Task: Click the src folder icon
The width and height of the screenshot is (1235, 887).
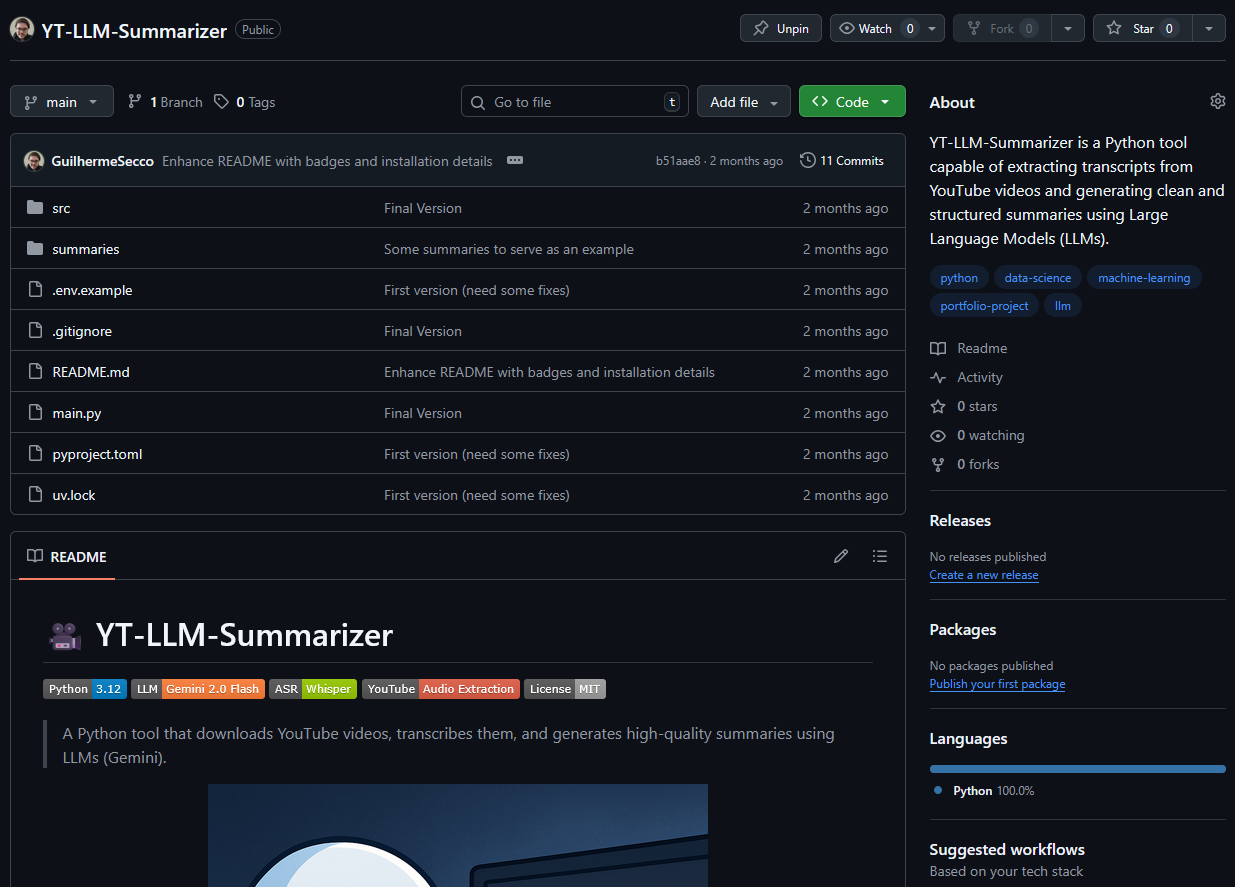Action: point(35,208)
